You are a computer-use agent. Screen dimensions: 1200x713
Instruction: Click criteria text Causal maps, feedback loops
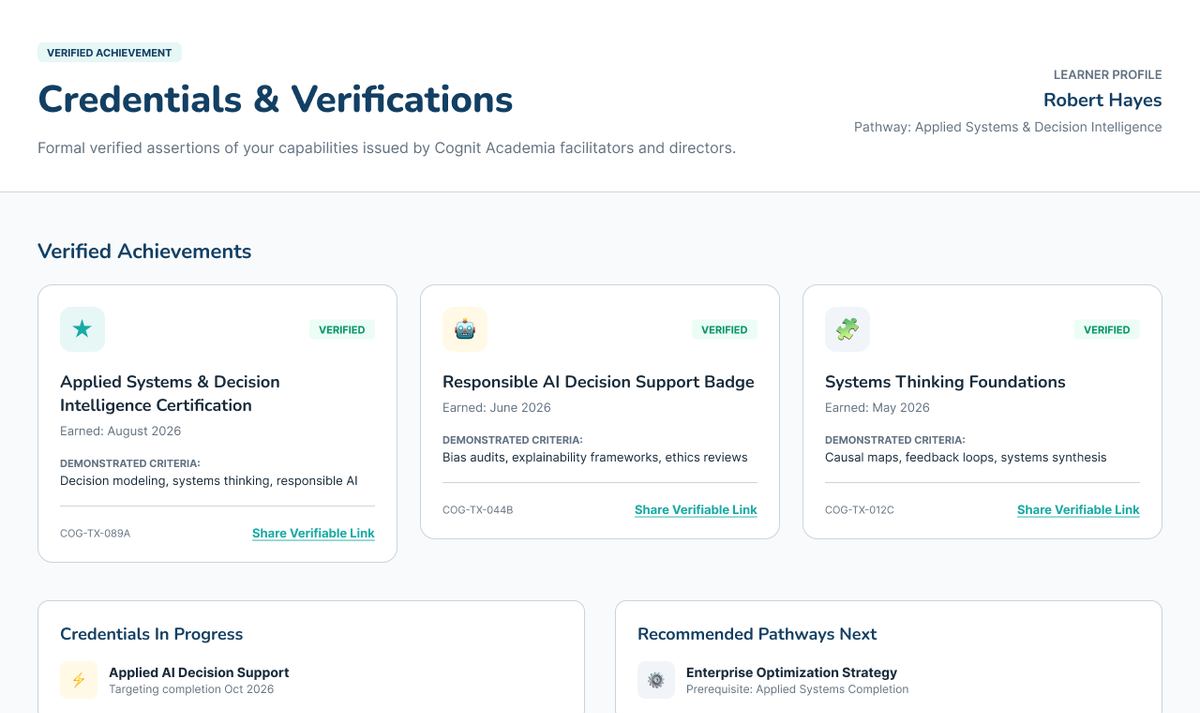click(x=966, y=458)
